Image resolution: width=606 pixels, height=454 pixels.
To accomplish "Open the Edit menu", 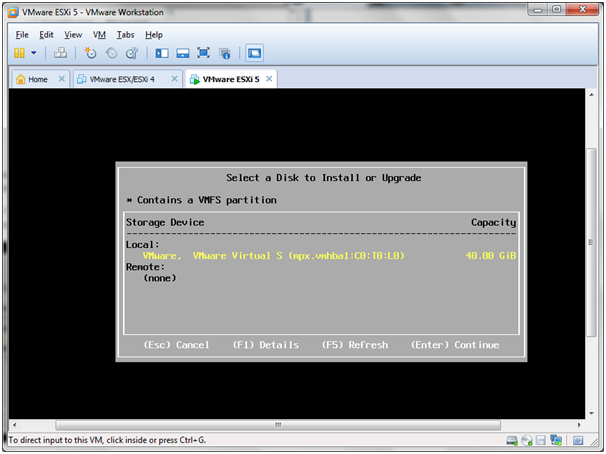I will click(46, 35).
